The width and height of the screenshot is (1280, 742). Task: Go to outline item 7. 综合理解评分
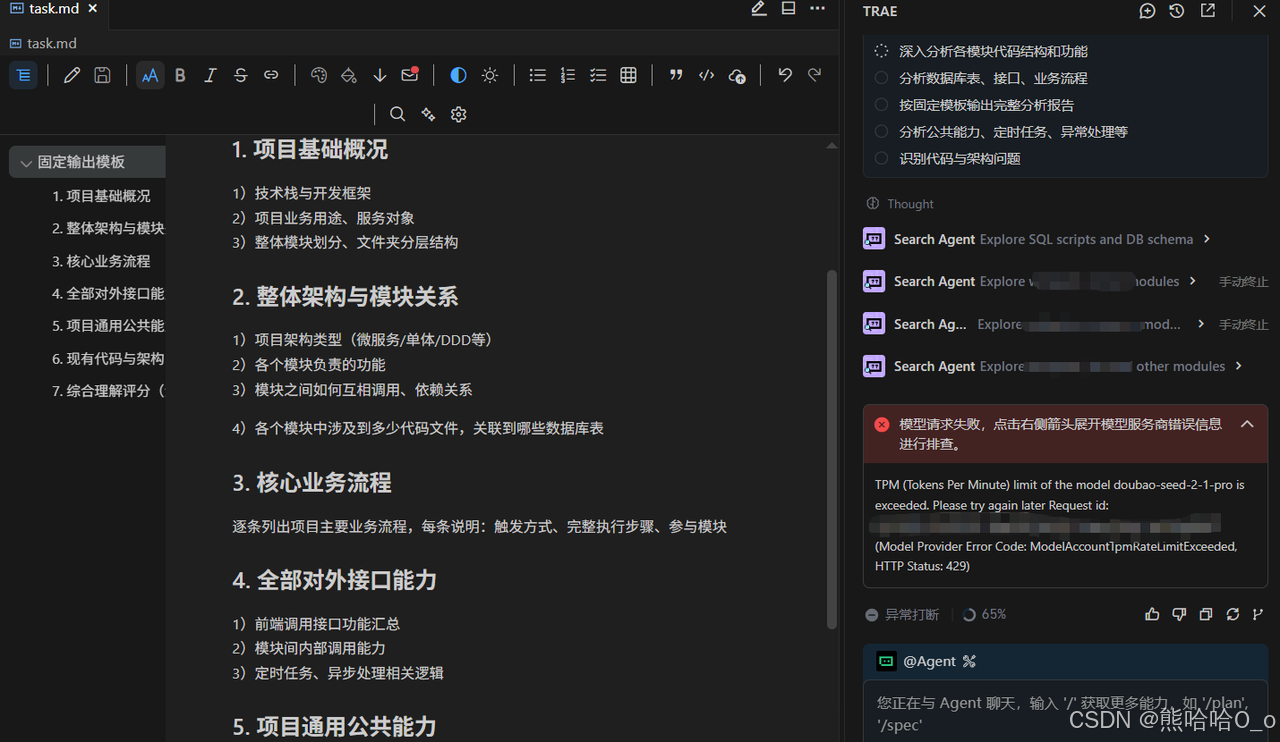pos(108,391)
